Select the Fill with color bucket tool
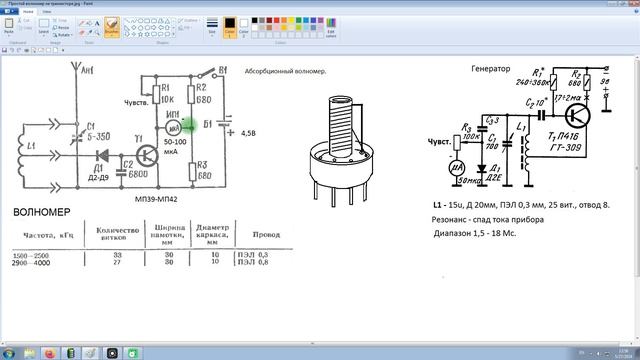Viewport: 640px width, 360px height. (89, 23)
